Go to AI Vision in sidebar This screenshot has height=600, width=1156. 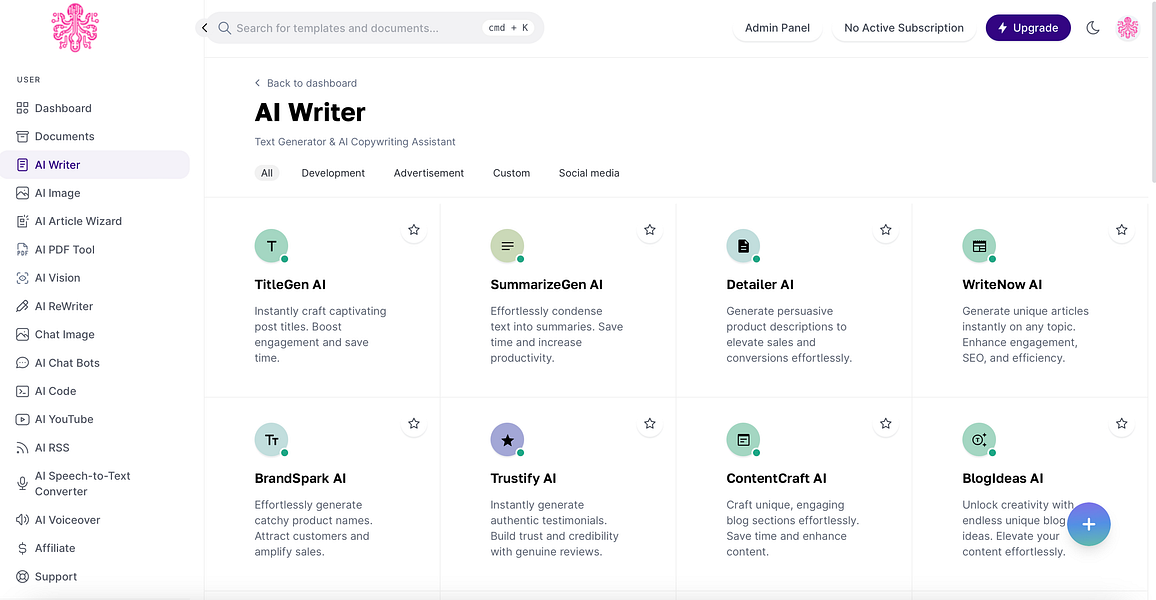(x=57, y=278)
